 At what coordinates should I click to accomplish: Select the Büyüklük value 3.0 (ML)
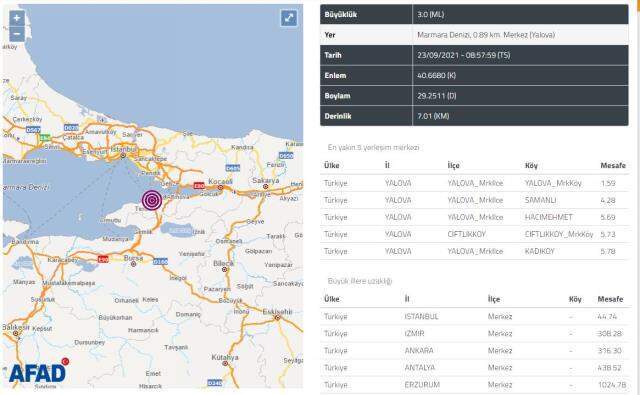(x=431, y=15)
